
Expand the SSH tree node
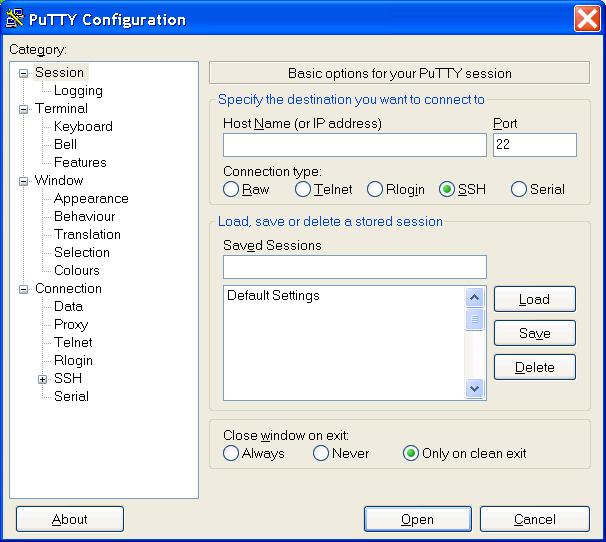[43, 379]
